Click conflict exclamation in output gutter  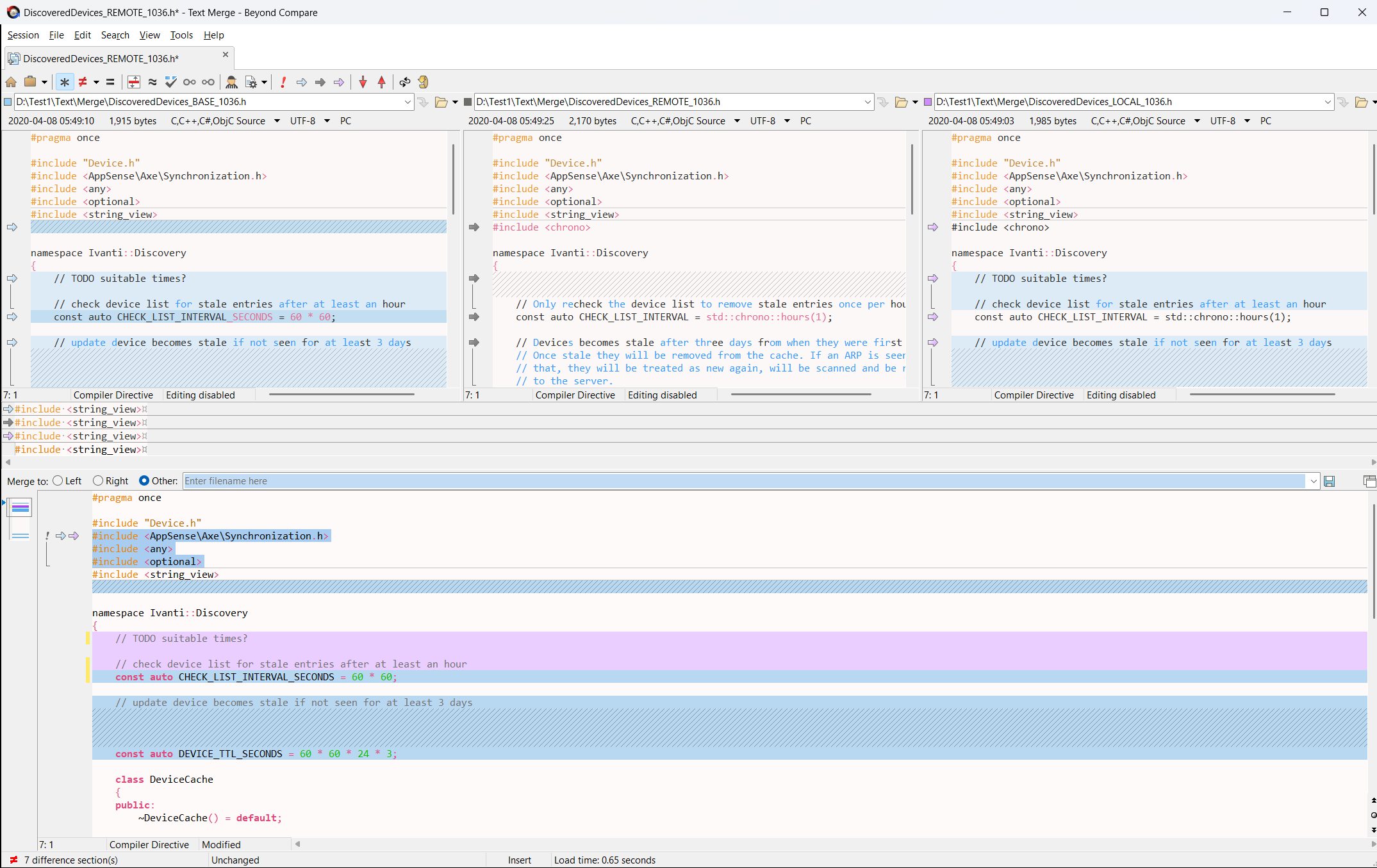coord(47,536)
